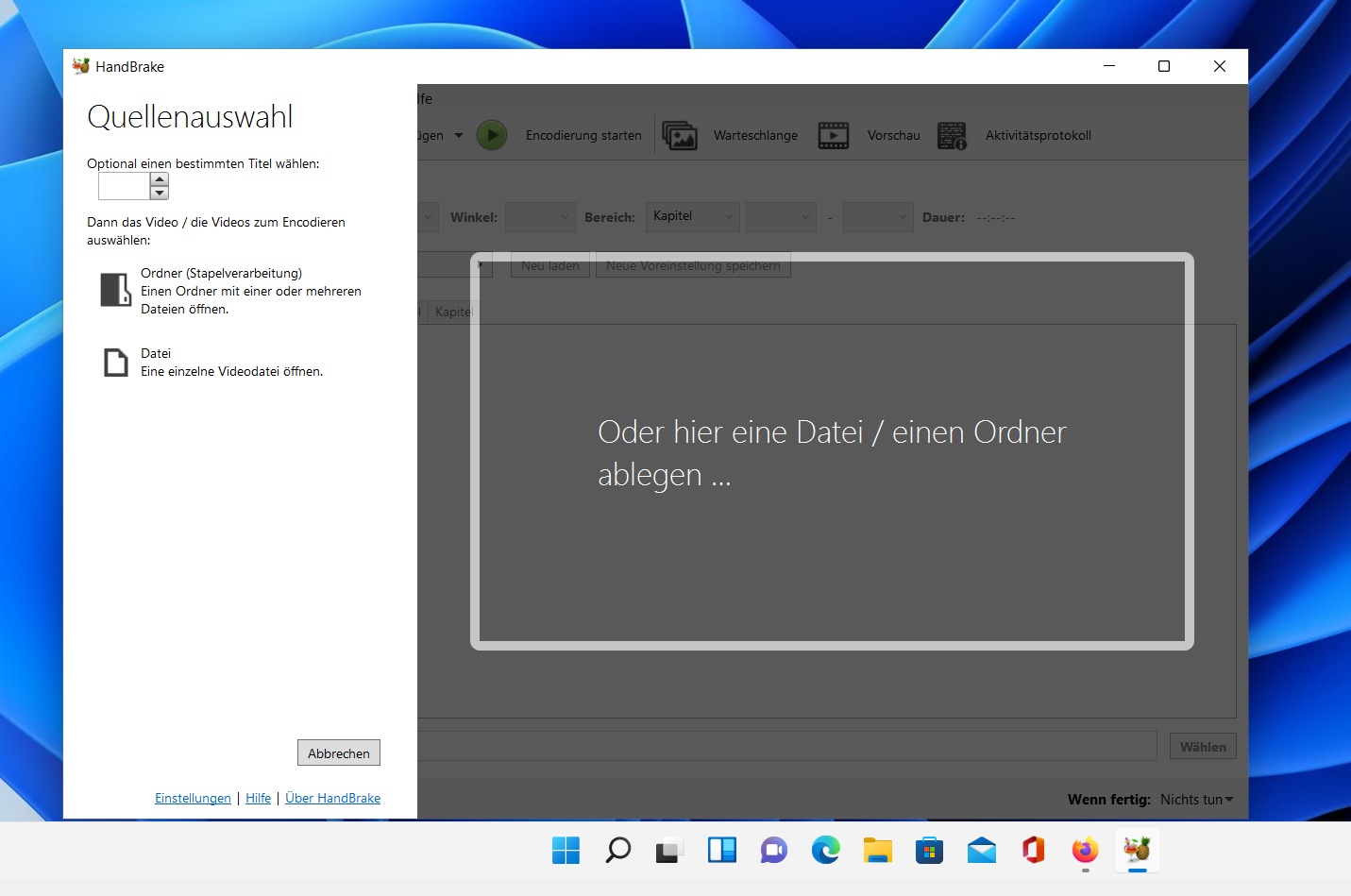Open the Winkel dropdown
The image size is (1351, 896).
(x=540, y=217)
